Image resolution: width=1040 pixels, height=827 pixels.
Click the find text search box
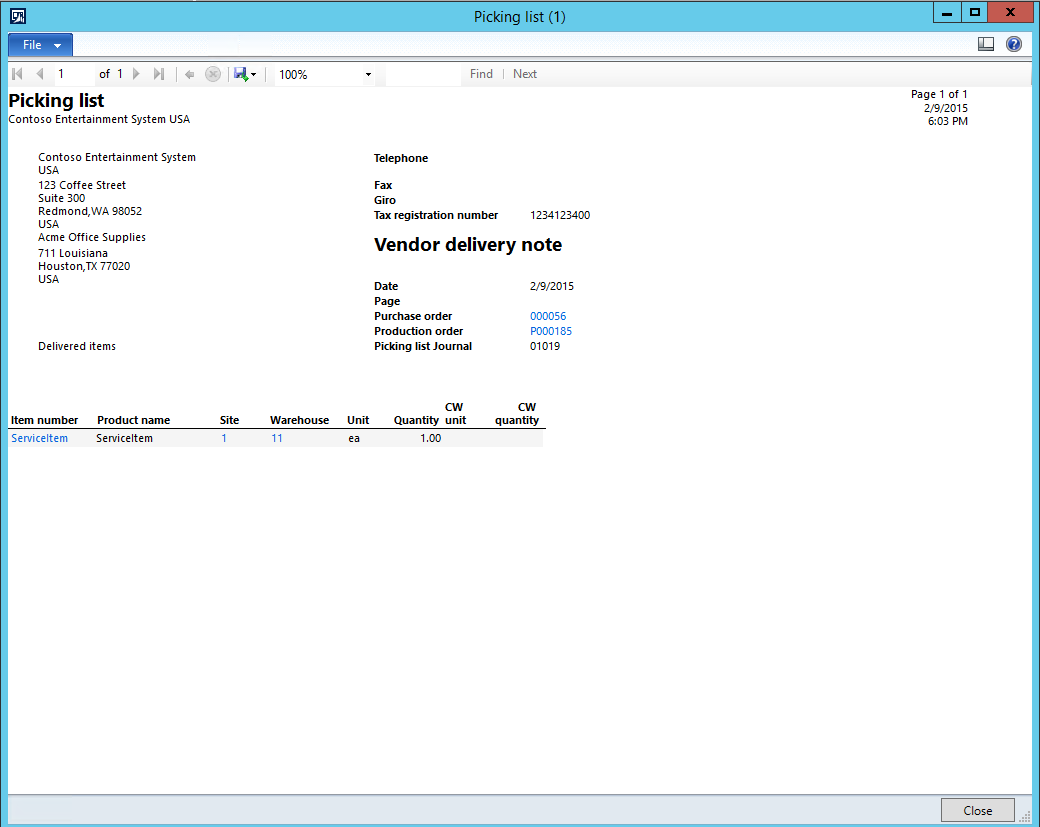(x=422, y=74)
